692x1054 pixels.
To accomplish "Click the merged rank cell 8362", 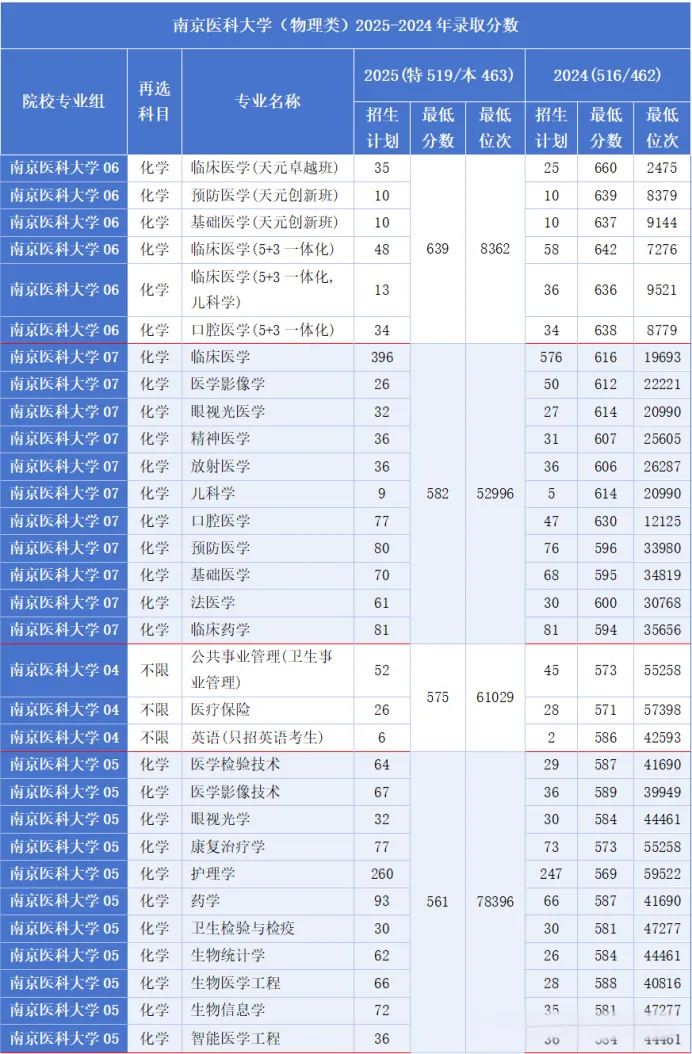I will [495, 249].
